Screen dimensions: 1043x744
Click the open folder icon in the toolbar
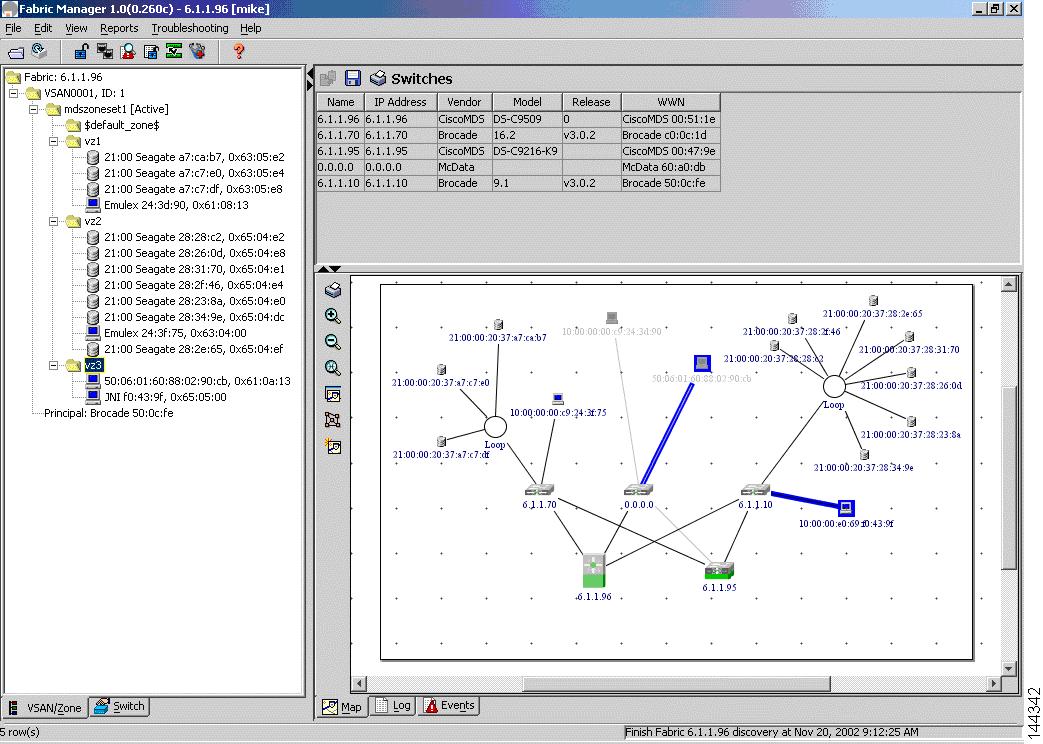point(16,52)
